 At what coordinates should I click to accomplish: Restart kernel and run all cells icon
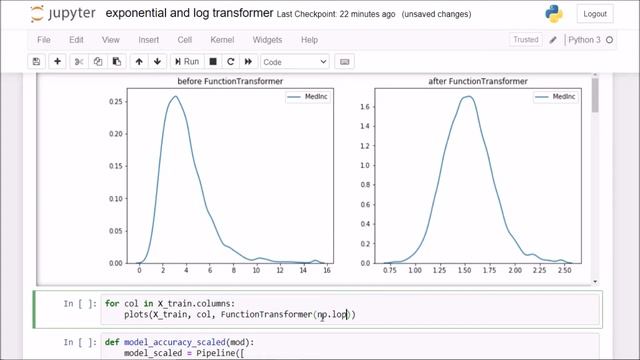pyautogui.click(x=248, y=62)
